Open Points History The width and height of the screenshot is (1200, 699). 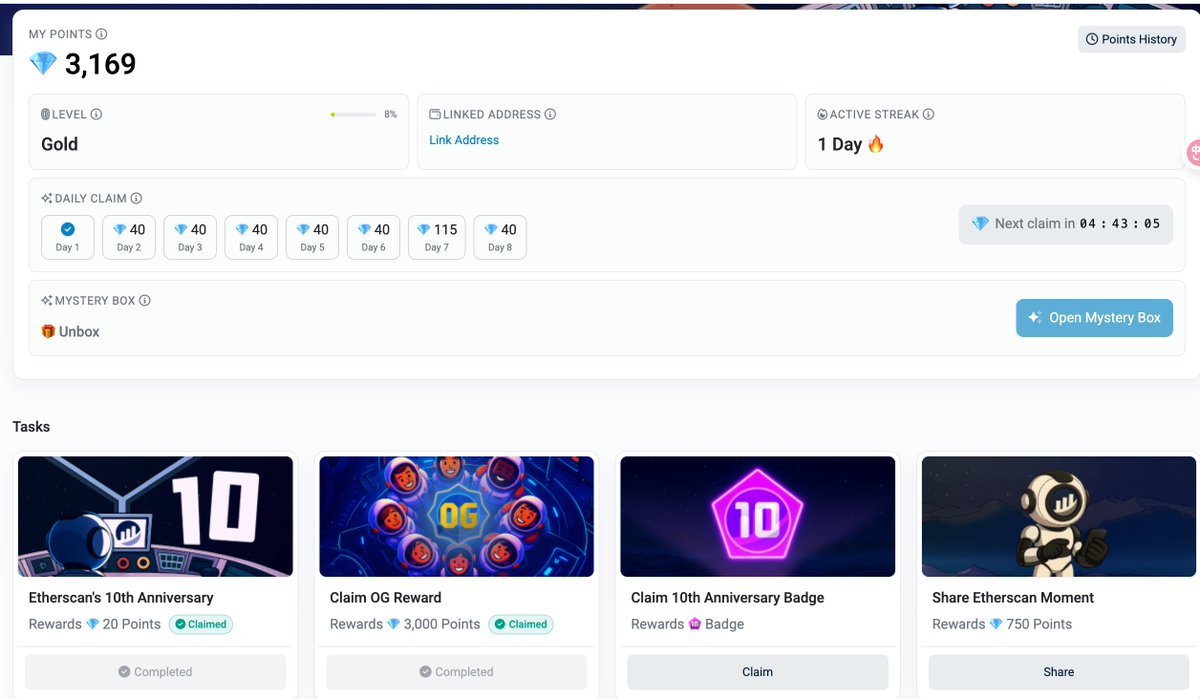1131,39
